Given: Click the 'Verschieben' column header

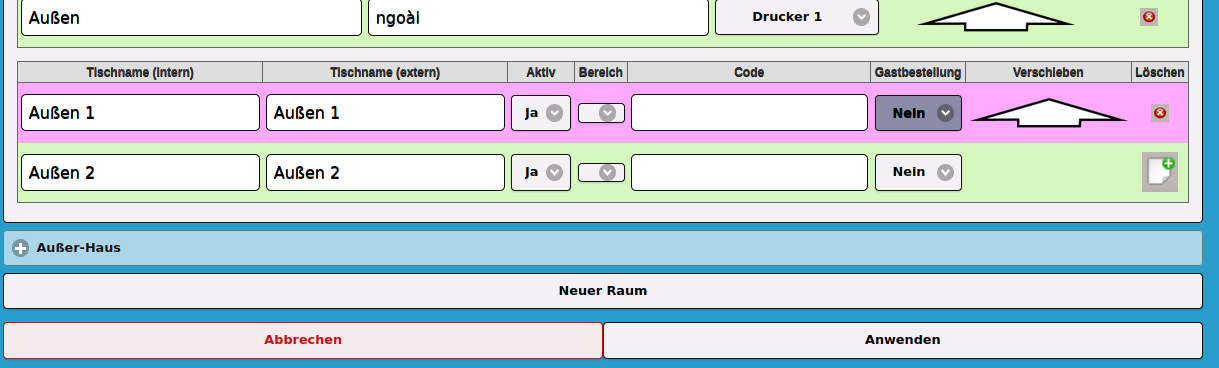Looking at the screenshot, I should pyautogui.click(x=1048, y=72).
